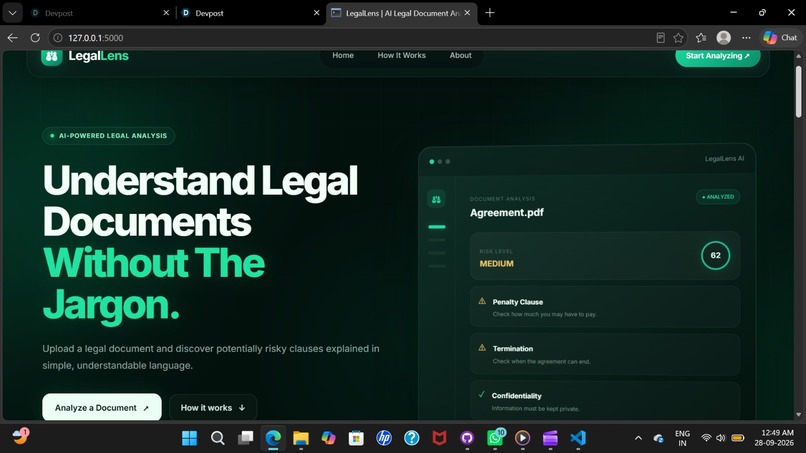
Task: Click the active green sidebar indicator
Action: coord(437,227)
